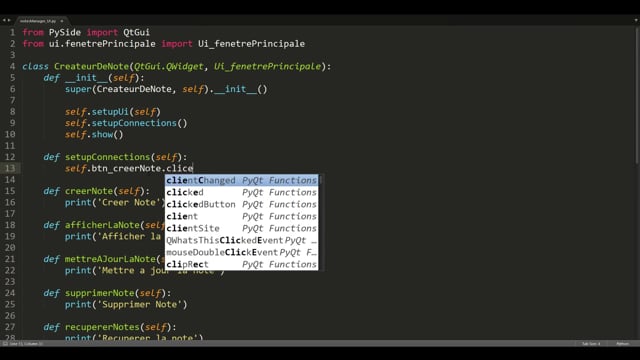Open the Tab Size setting in status bar
The width and height of the screenshot is (640, 360).
pos(591,344)
